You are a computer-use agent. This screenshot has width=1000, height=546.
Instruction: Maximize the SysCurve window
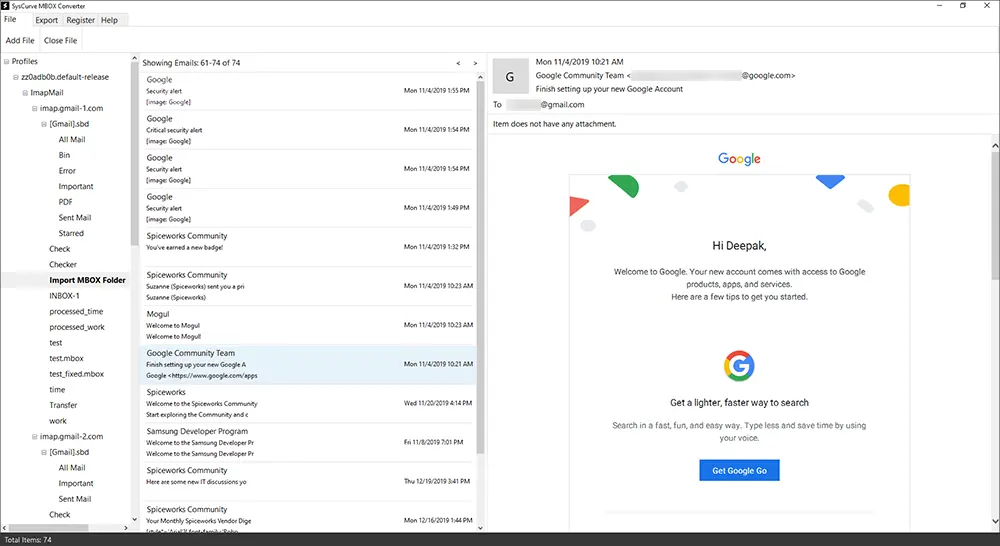pyautogui.click(x=962, y=6)
